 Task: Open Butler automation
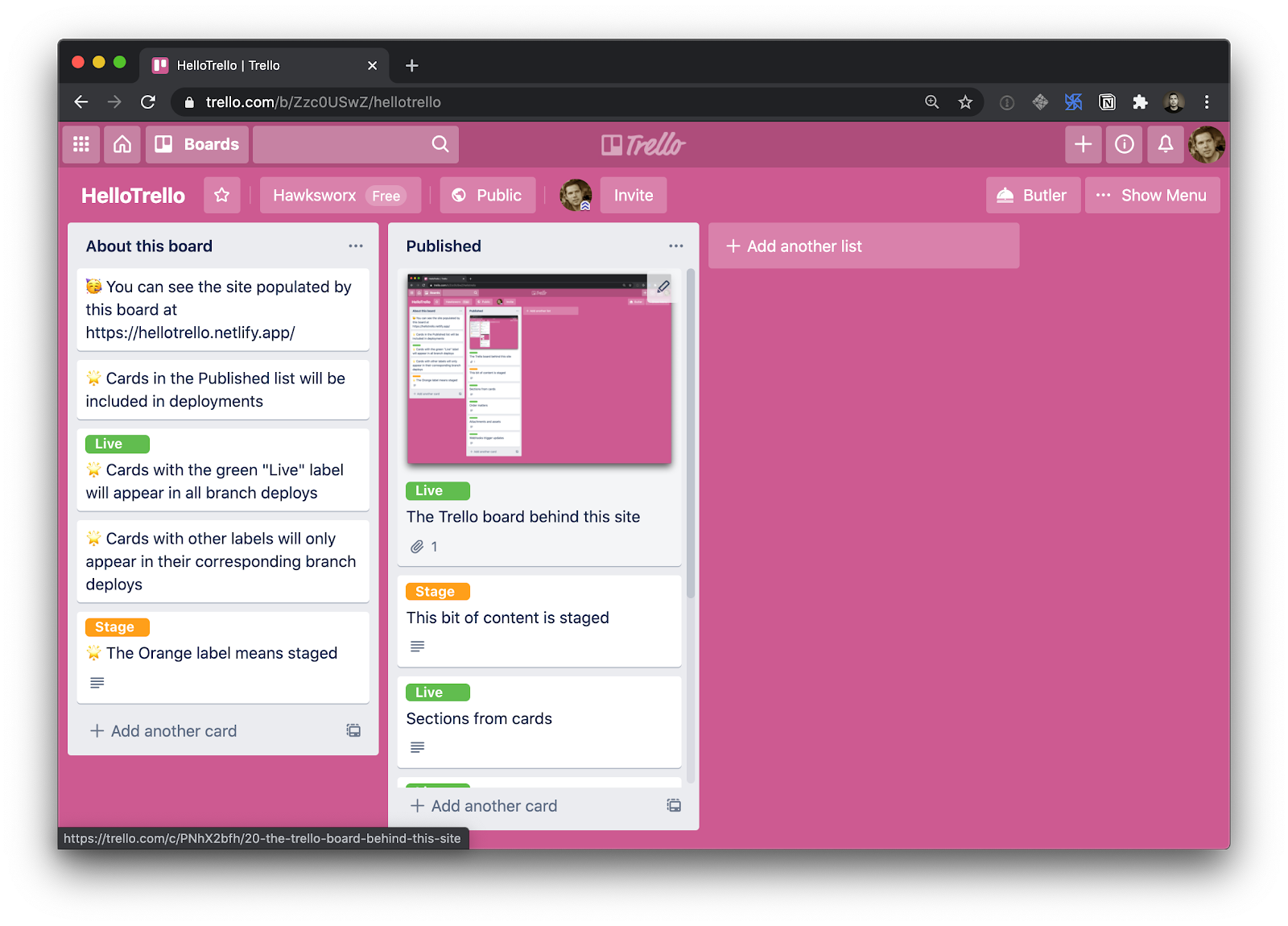coord(1034,195)
